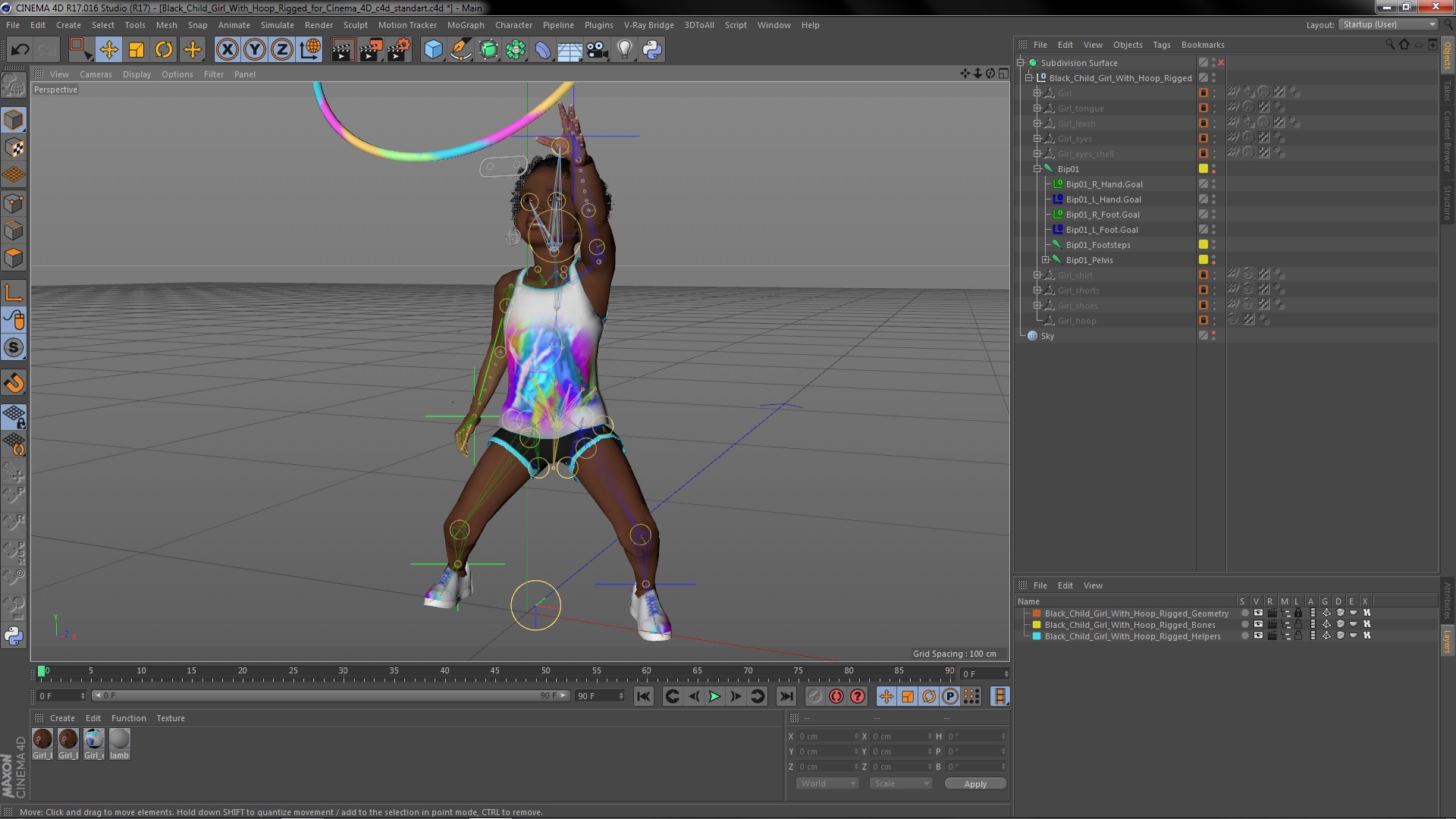Switch to Texture mode checkerboard icon
This screenshot has height=819, width=1456.
coord(14,148)
